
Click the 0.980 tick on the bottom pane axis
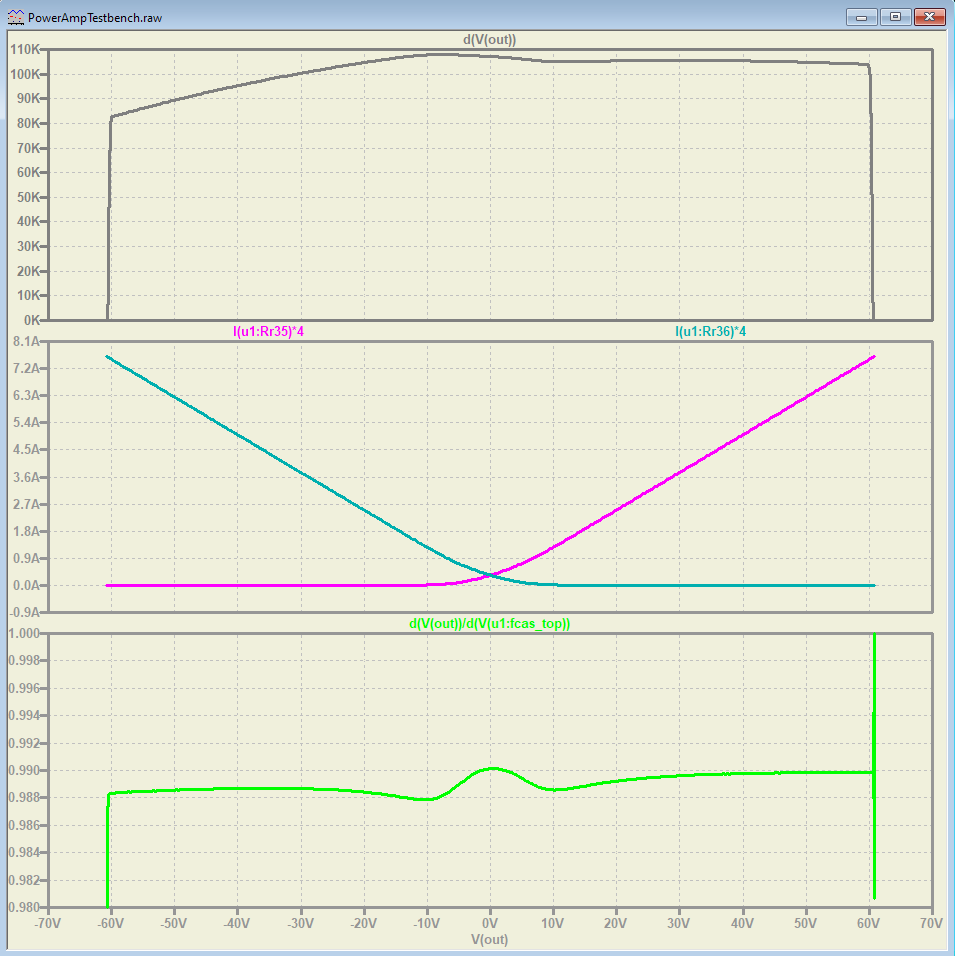pyautogui.click(x=24, y=907)
